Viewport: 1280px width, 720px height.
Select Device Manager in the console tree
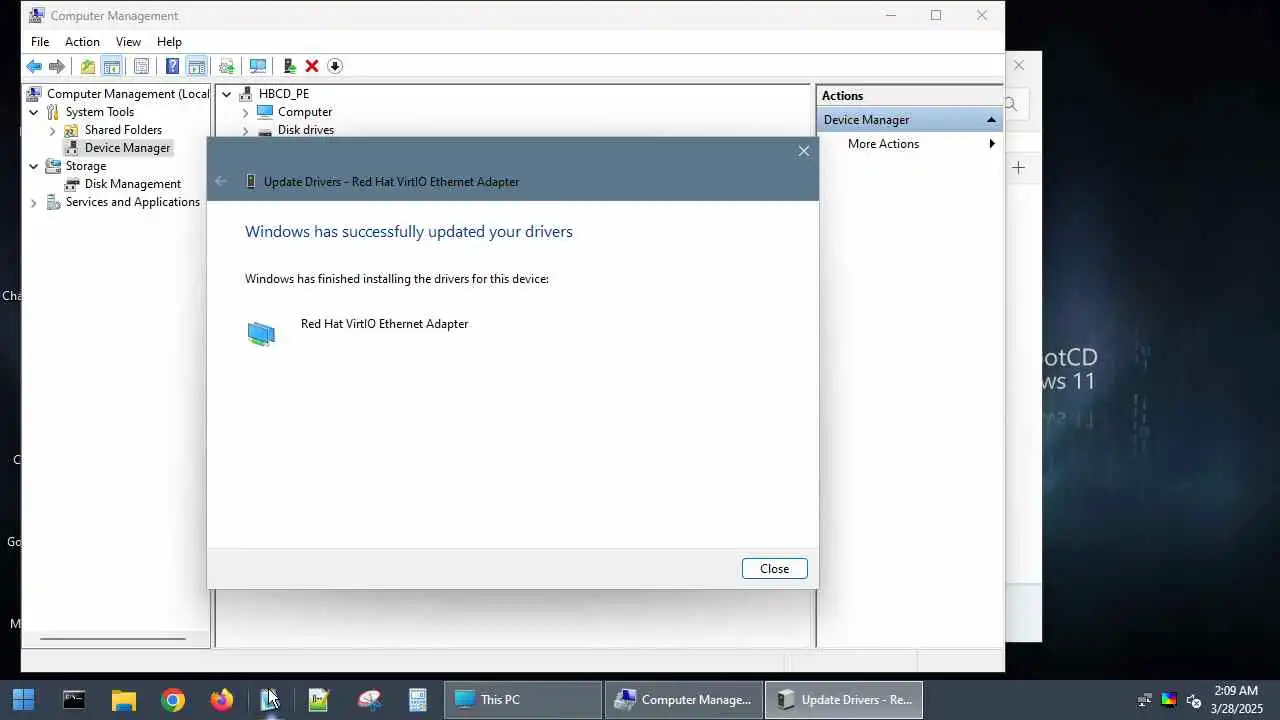pos(127,148)
